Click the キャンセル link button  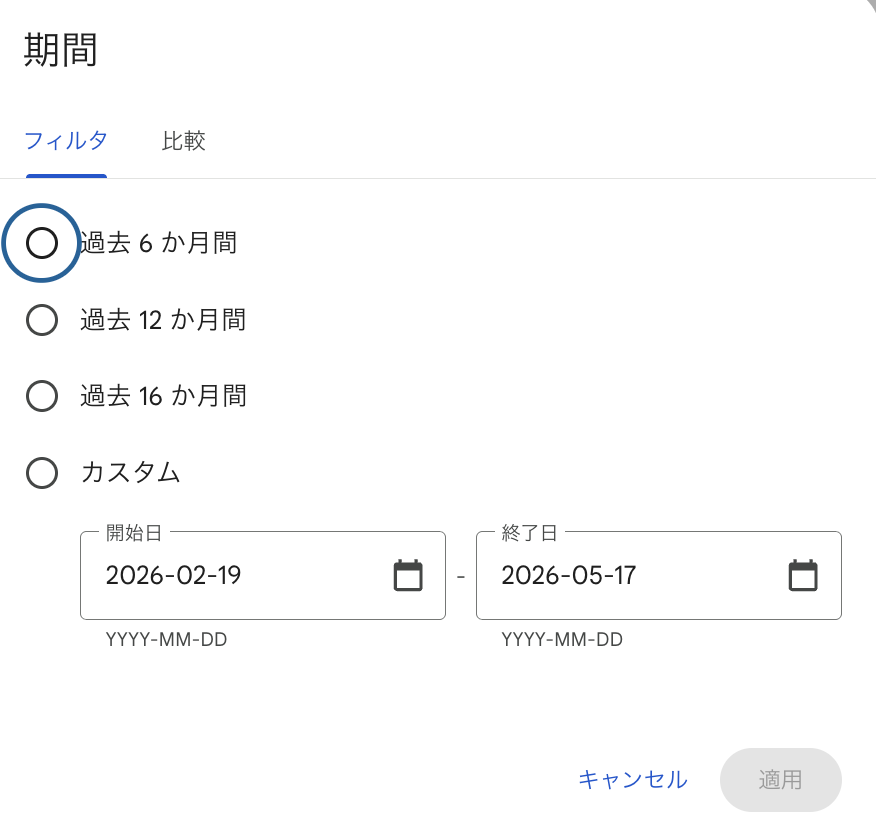tap(633, 780)
